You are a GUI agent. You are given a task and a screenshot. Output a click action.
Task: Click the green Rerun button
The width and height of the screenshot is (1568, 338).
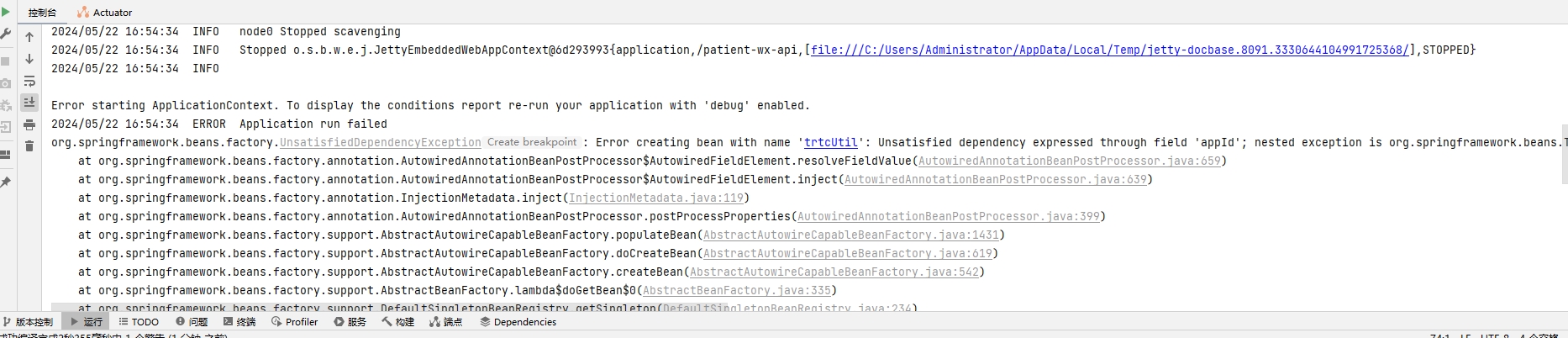6,12
